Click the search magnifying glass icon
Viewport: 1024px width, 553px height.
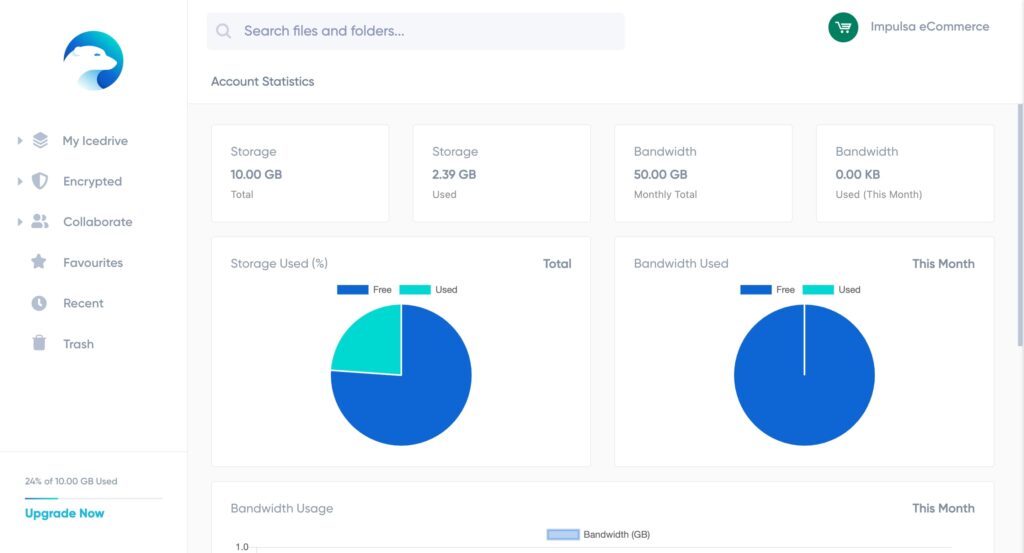click(224, 31)
